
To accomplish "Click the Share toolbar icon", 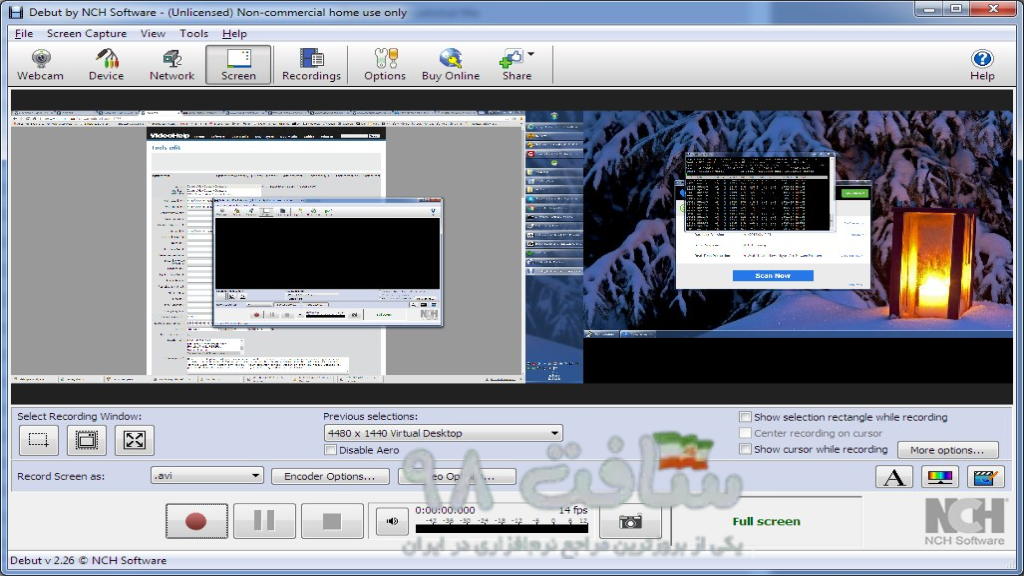I will (515, 65).
